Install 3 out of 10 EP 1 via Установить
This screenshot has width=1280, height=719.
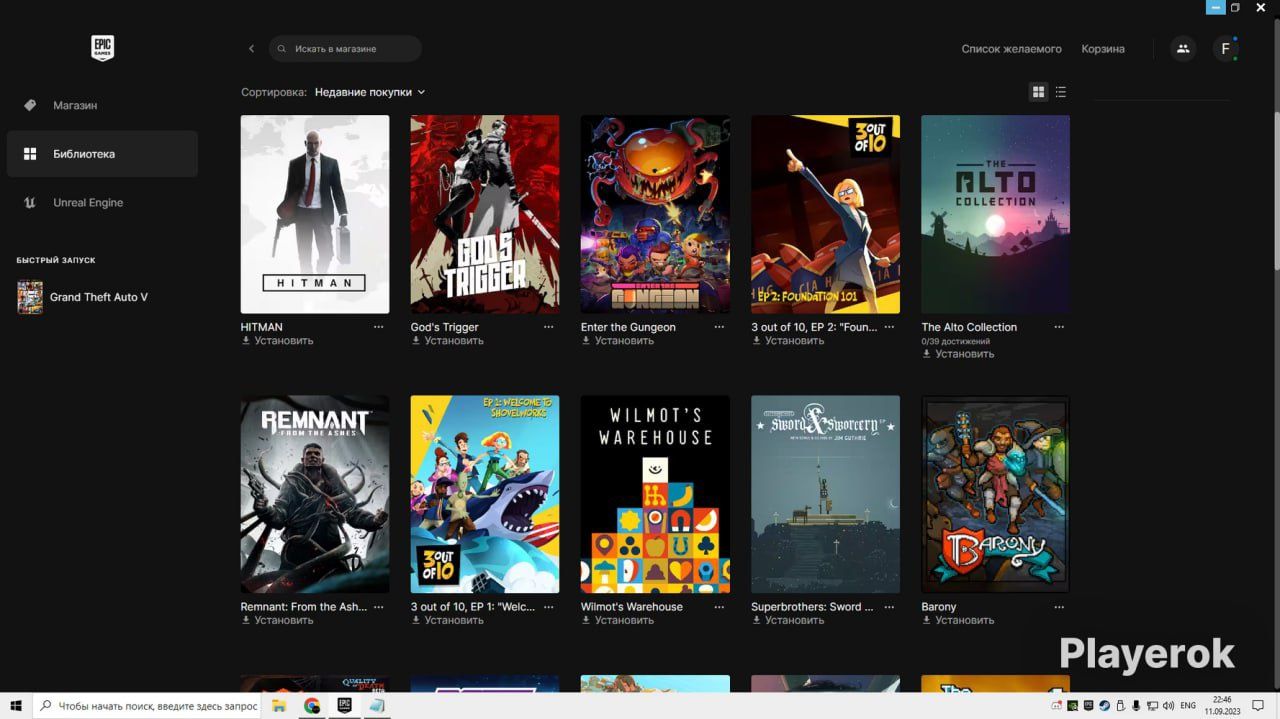pyautogui.click(x=447, y=620)
